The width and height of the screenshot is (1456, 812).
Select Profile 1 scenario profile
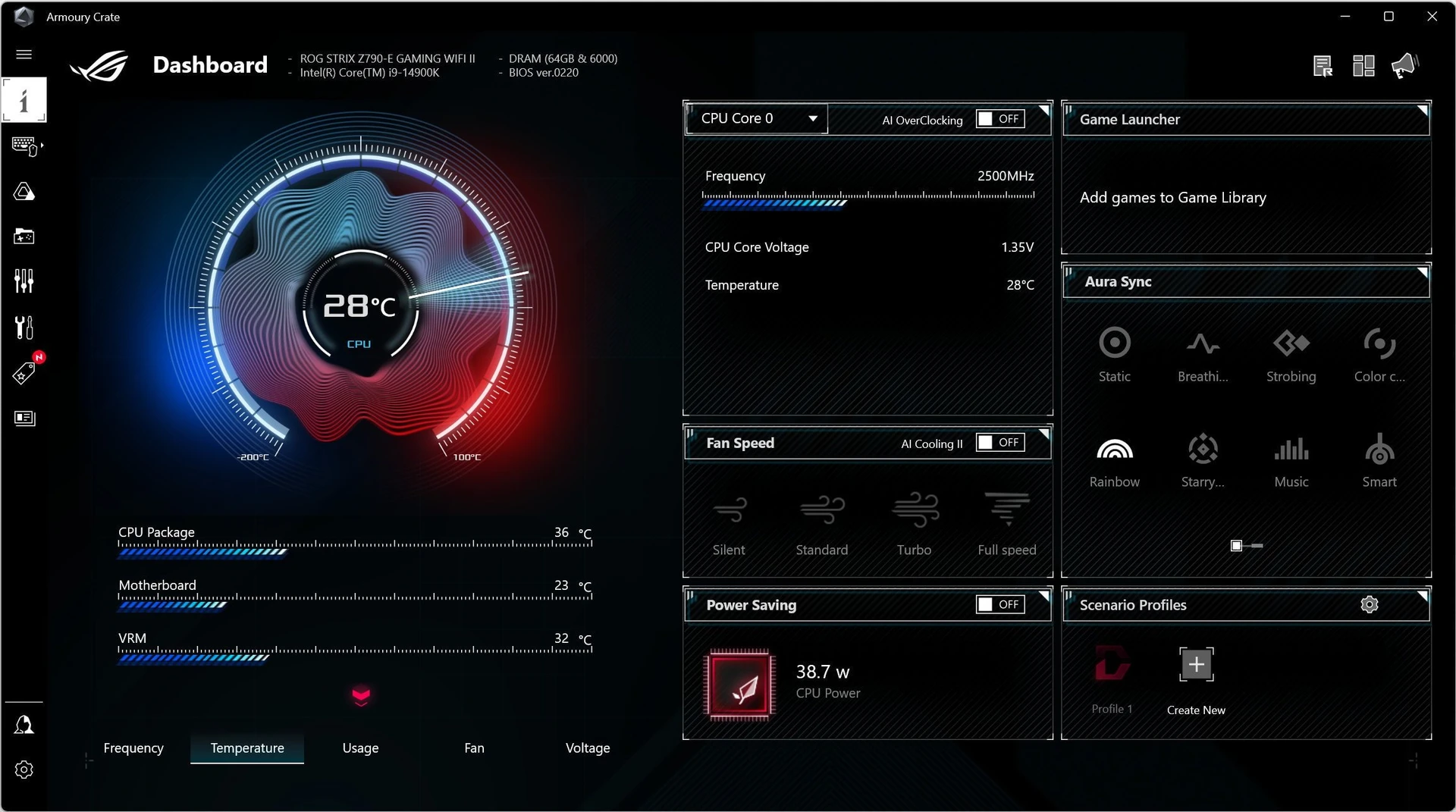[1112, 681]
